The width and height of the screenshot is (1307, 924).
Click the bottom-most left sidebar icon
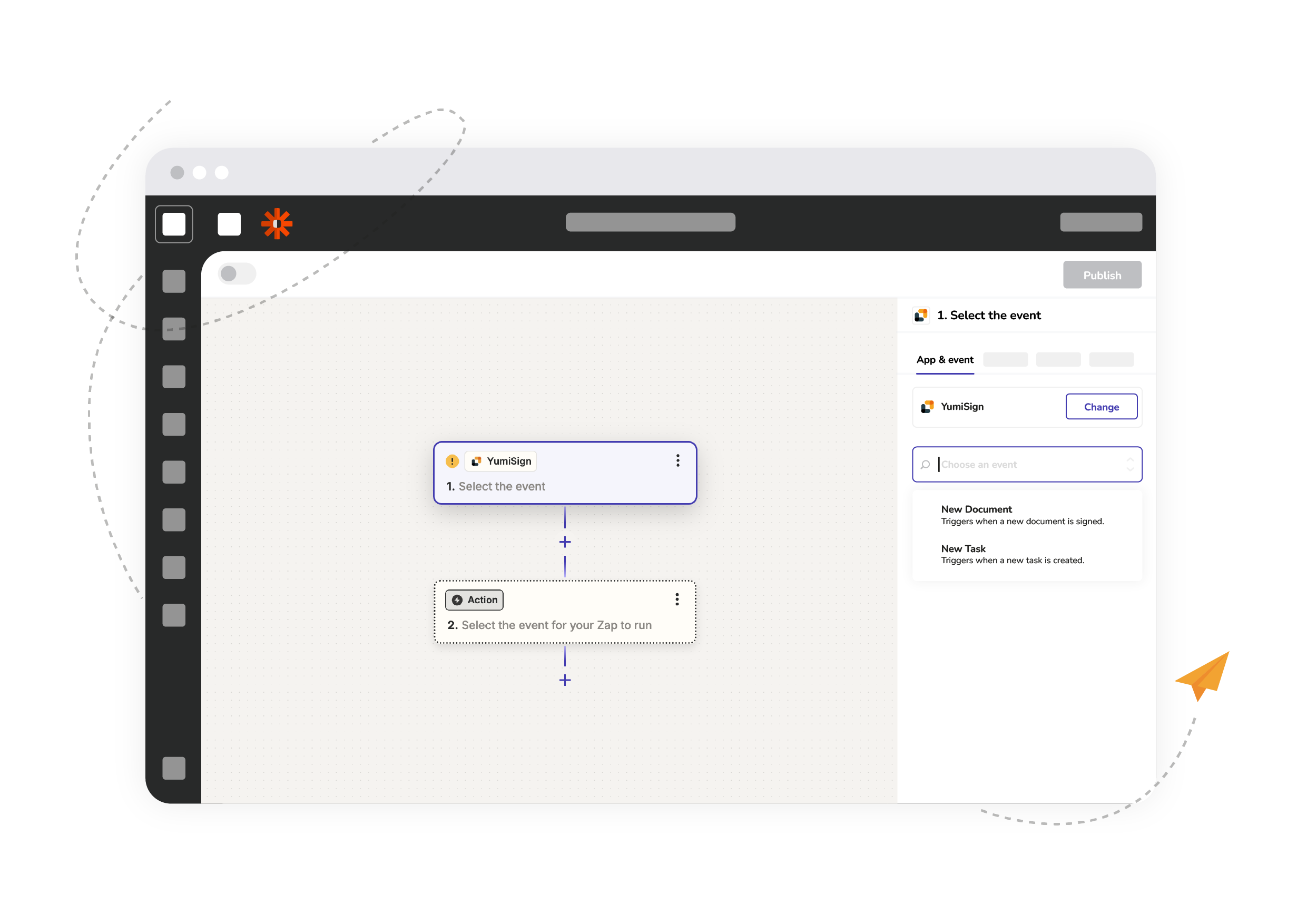point(174,768)
